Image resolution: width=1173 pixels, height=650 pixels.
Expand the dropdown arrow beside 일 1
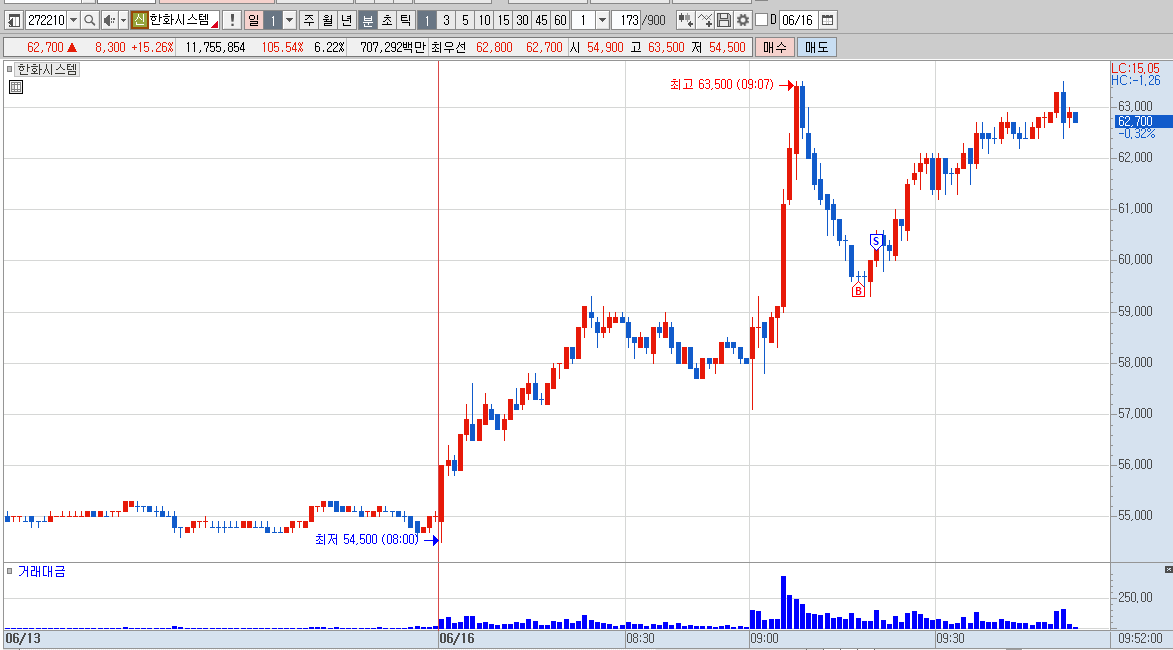(x=290, y=20)
